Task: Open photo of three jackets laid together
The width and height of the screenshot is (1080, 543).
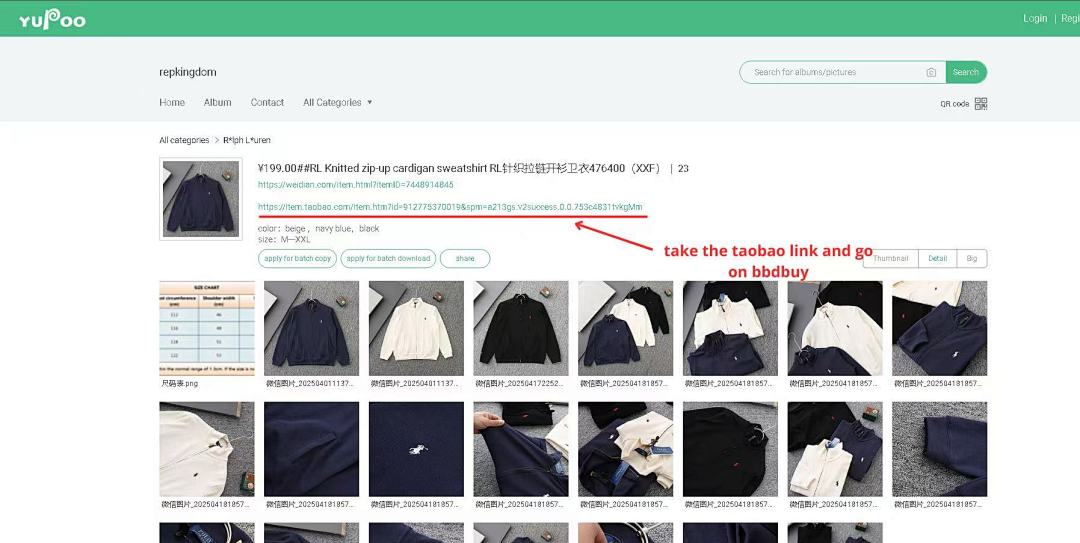Action: click(x=625, y=328)
